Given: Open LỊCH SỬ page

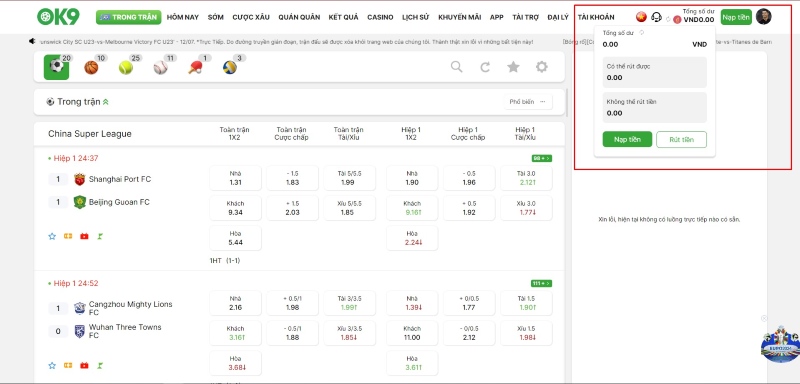Looking at the screenshot, I should [415, 17].
